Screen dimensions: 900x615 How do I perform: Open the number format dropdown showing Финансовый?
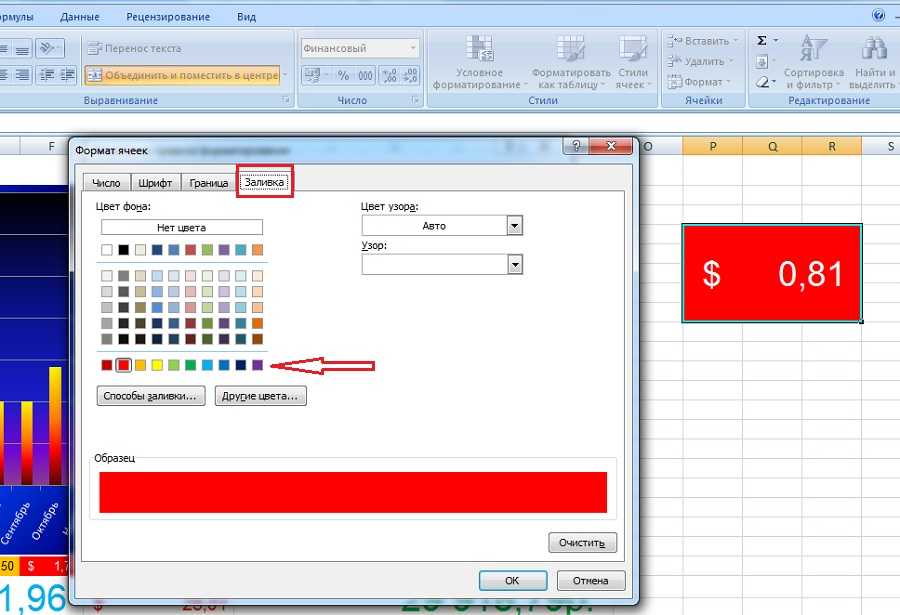pyautogui.click(x=412, y=48)
